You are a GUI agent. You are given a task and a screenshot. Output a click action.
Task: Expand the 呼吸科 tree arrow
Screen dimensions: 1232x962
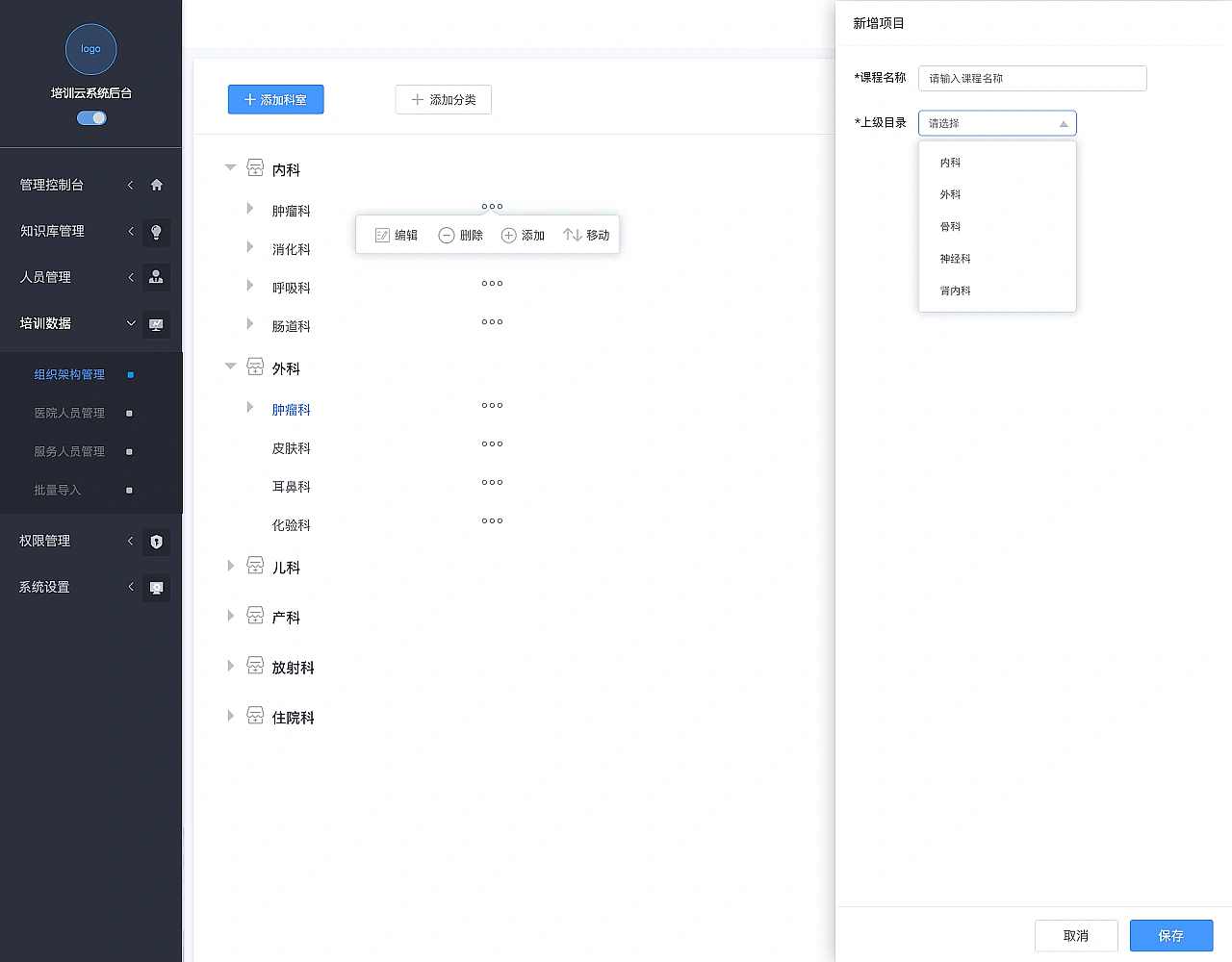pos(249,286)
